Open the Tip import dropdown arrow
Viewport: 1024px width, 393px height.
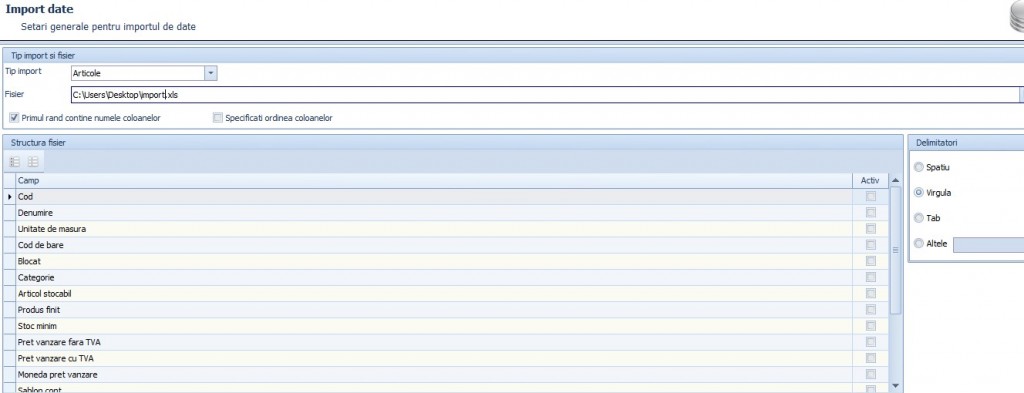click(210, 74)
